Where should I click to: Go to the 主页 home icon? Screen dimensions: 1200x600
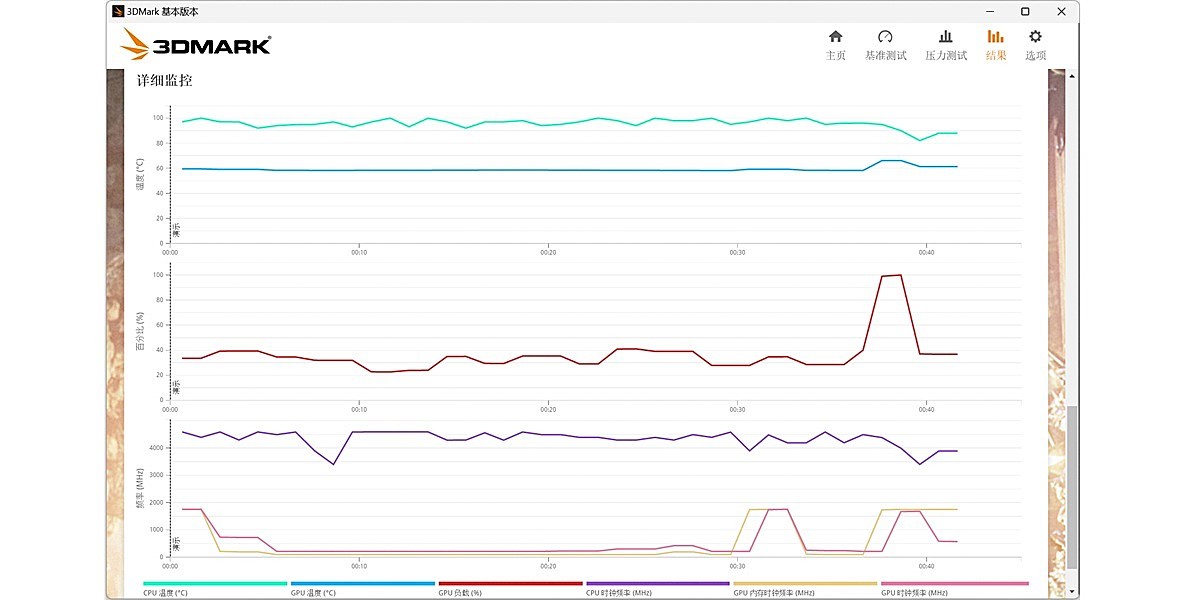pos(835,44)
